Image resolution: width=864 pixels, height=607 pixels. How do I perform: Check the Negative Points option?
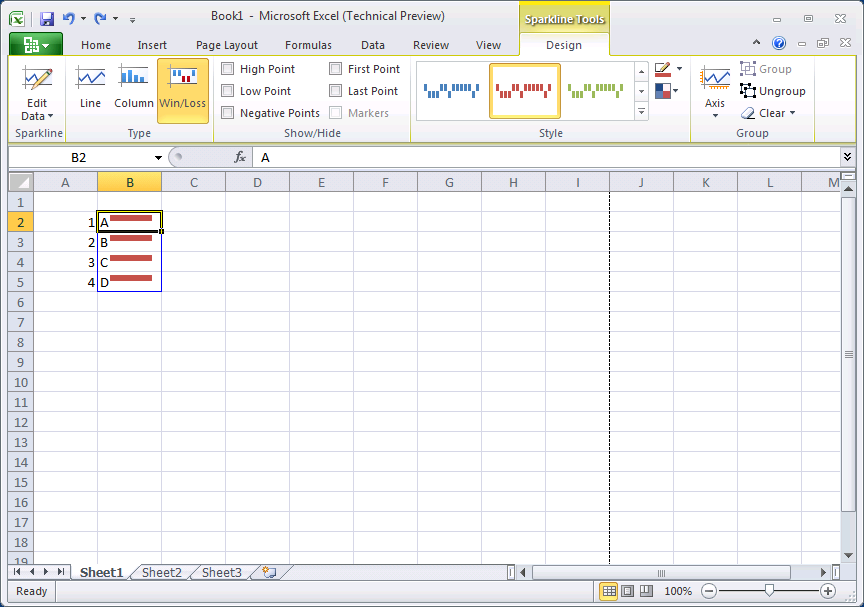click(228, 112)
